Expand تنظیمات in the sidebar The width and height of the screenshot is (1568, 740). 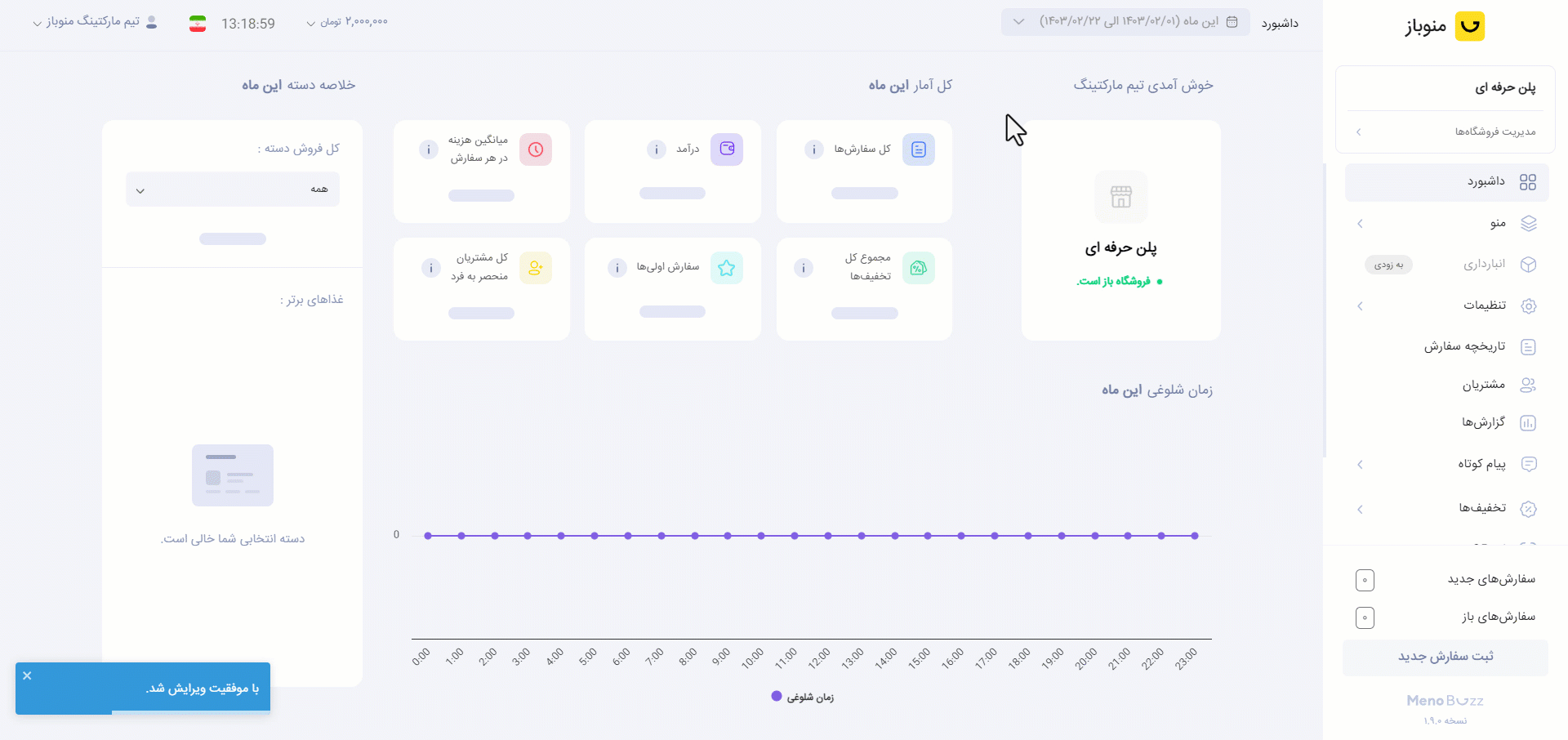1446,305
